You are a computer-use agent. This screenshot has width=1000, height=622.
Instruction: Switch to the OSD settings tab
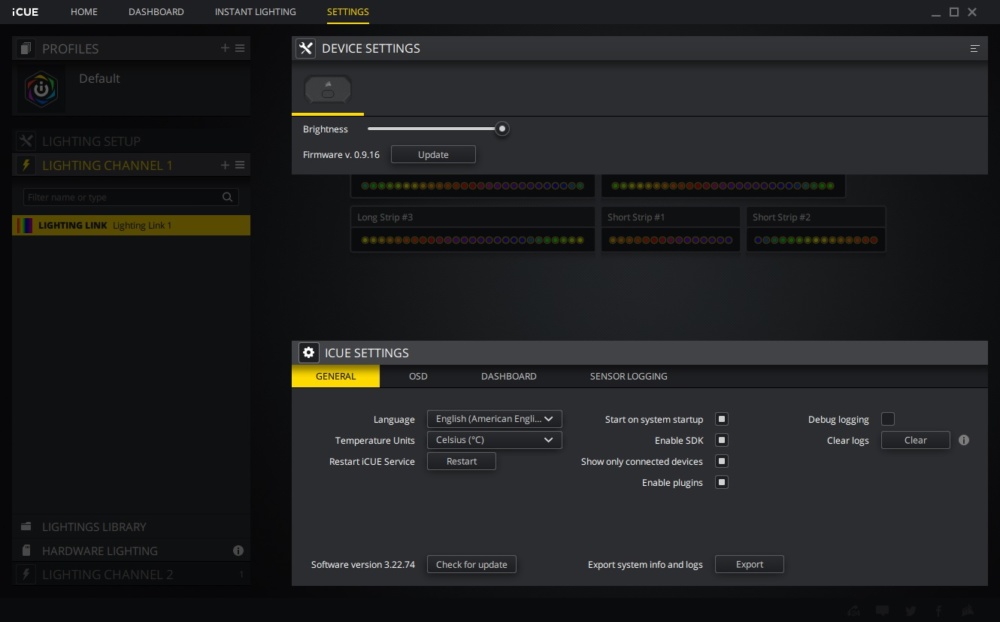click(x=418, y=376)
